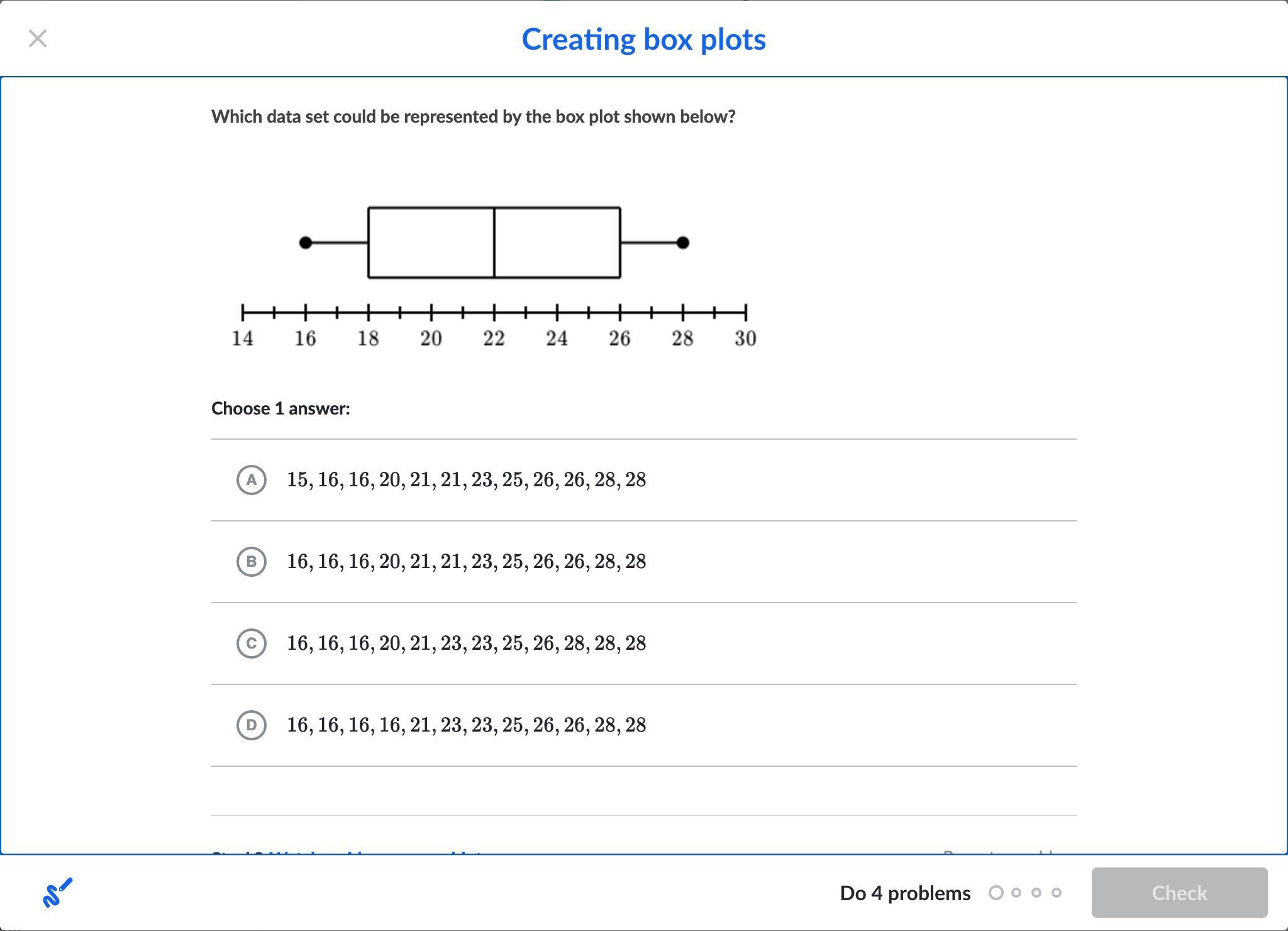Screen dimensions: 1288x931
Task: Click the fourth problem progress circle
Action: 1057,893
